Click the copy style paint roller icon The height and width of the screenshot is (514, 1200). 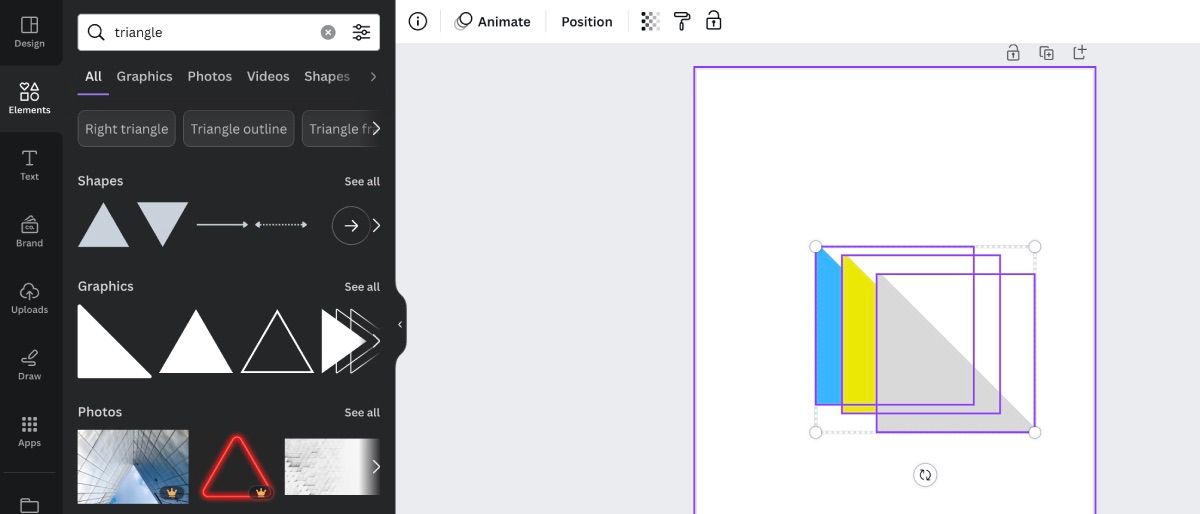(682, 21)
